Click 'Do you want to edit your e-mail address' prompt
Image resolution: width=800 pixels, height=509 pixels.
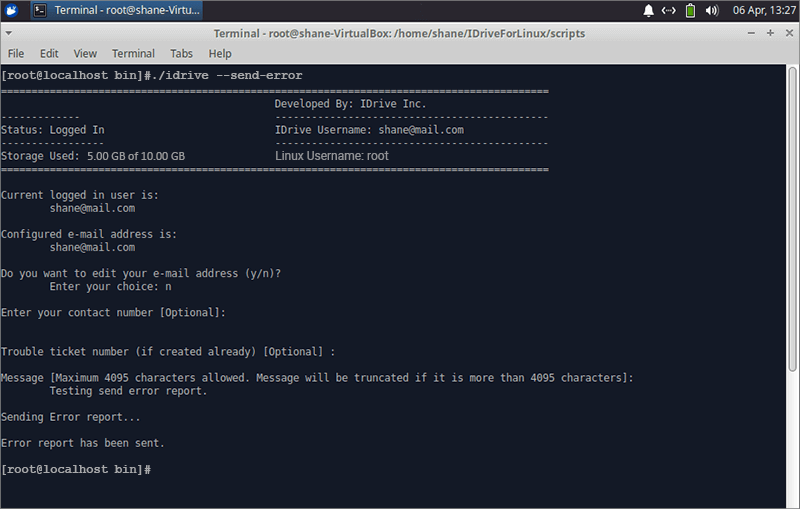coord(141,273)
